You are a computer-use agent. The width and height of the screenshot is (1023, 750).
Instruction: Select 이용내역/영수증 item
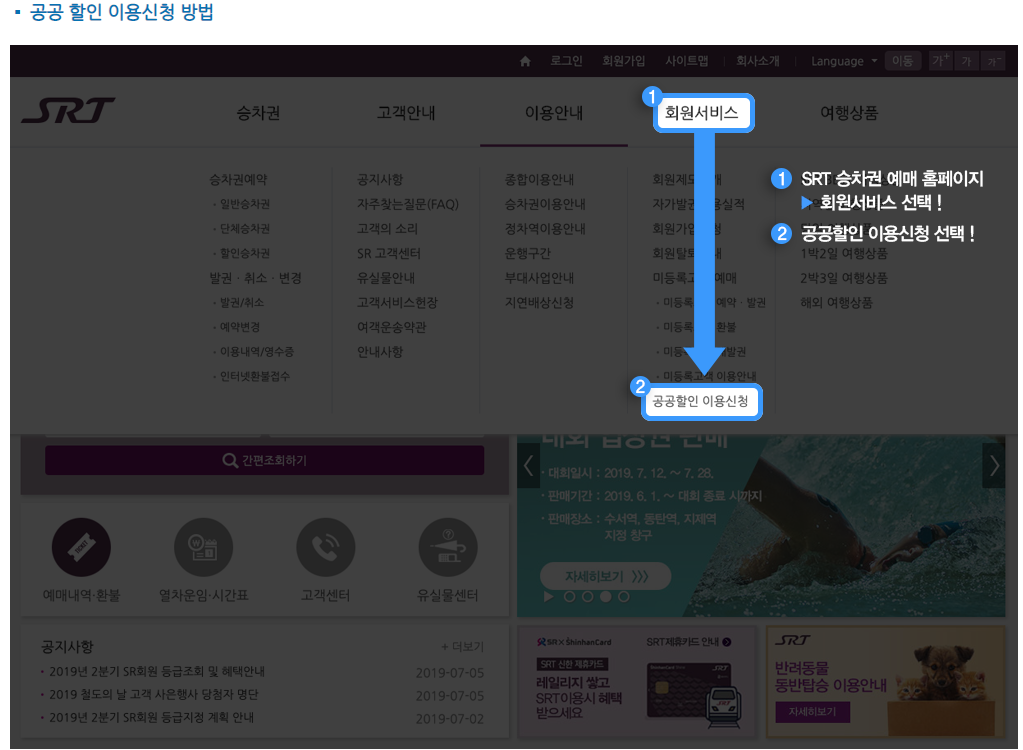pyautogui.click(x=256, y=352)
